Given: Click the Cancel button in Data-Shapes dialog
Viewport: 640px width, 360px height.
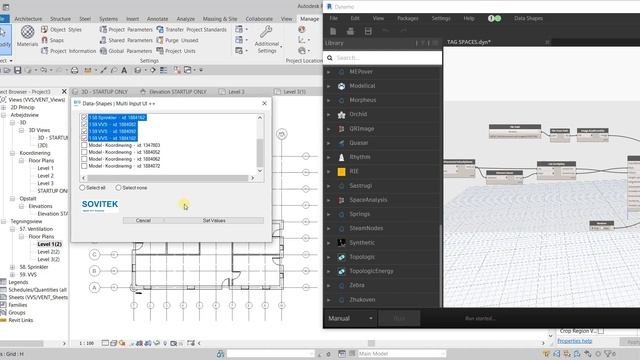Looking at the screenshot, I should click(143, 220).
